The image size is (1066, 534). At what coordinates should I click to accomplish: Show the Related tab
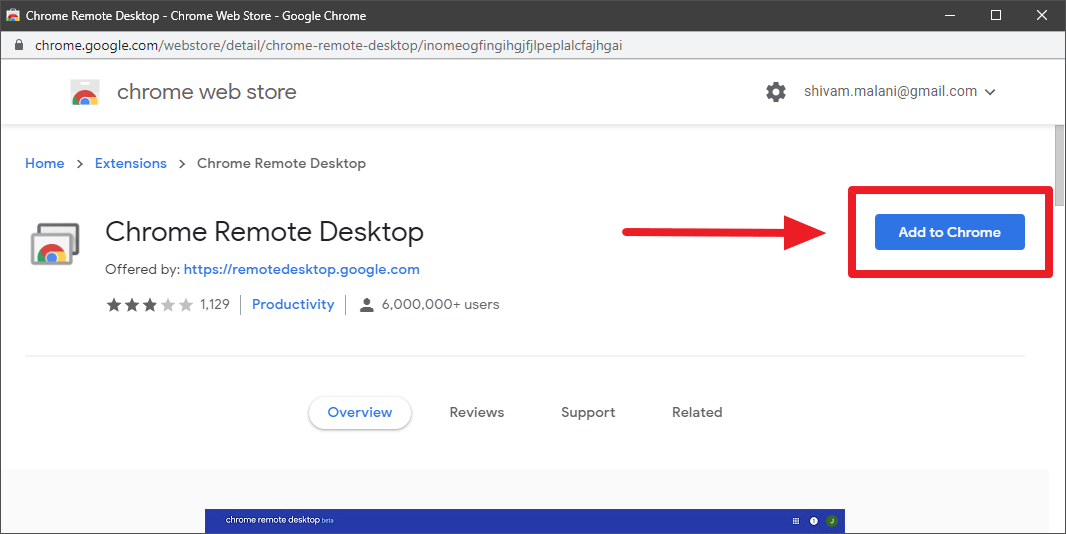697,412
